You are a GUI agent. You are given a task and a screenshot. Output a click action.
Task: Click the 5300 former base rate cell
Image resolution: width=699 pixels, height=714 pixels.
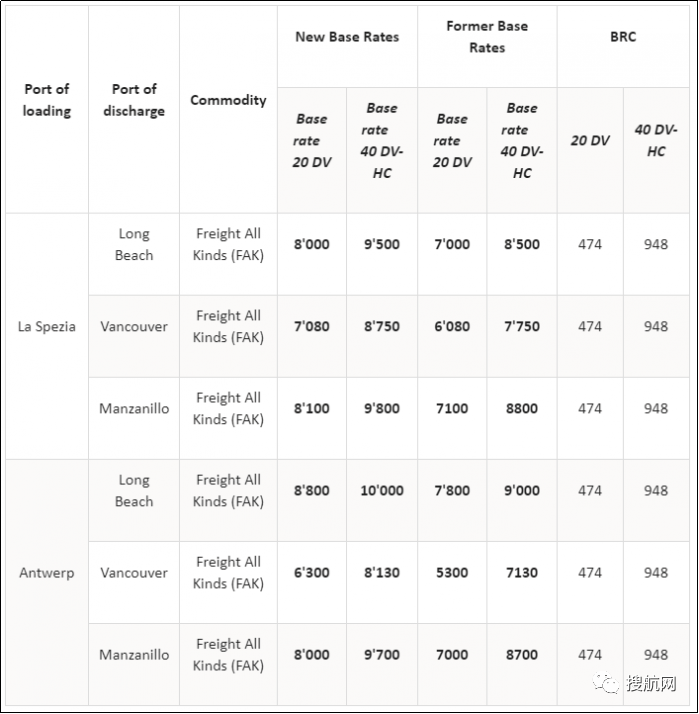coord(452,573)
